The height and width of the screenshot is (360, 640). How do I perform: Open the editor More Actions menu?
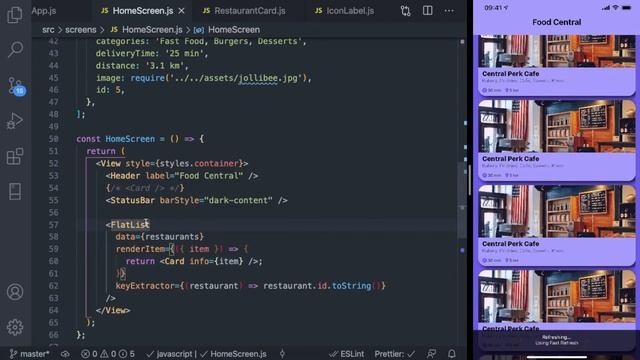click(x=449, y=11)
